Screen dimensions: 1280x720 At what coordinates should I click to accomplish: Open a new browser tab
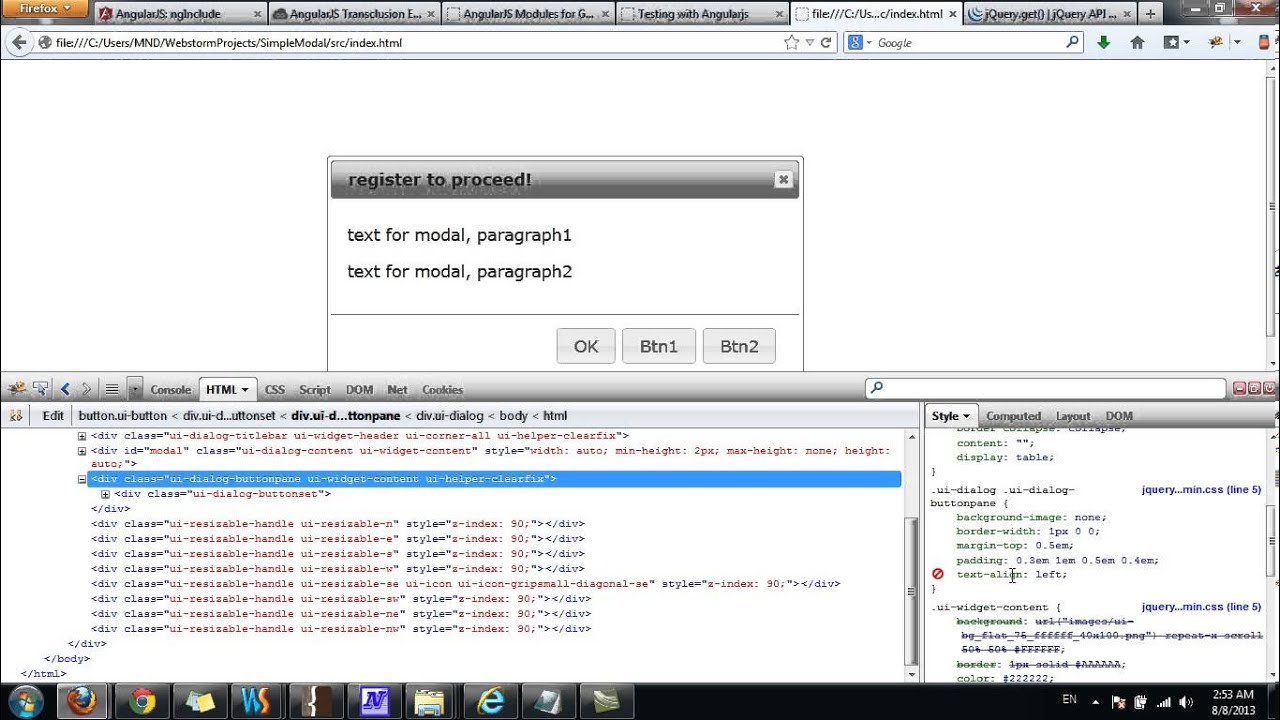(1150, 14)
